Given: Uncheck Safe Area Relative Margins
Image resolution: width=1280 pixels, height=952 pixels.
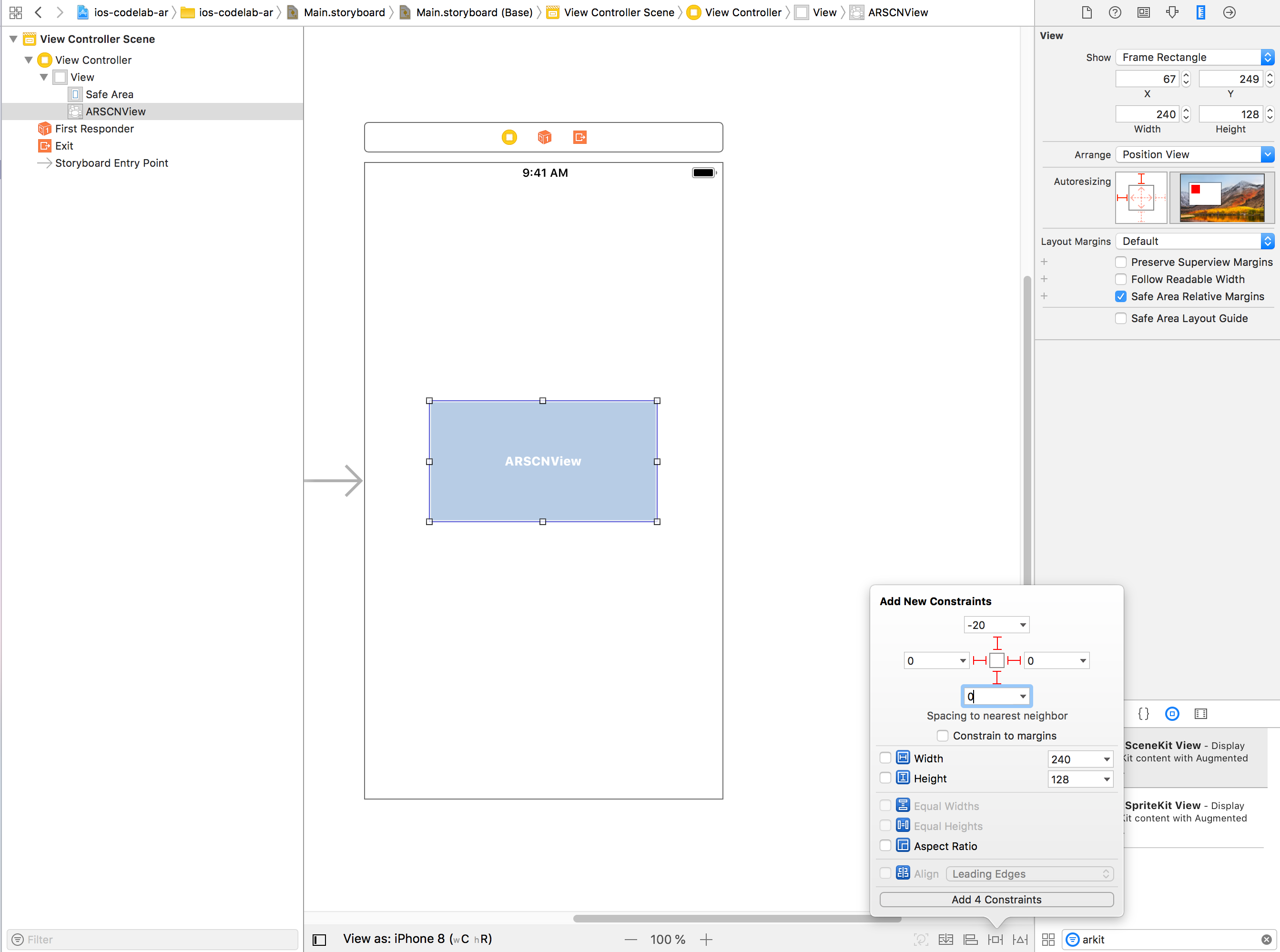Looking at the screenshot, I should [1120, 297].
